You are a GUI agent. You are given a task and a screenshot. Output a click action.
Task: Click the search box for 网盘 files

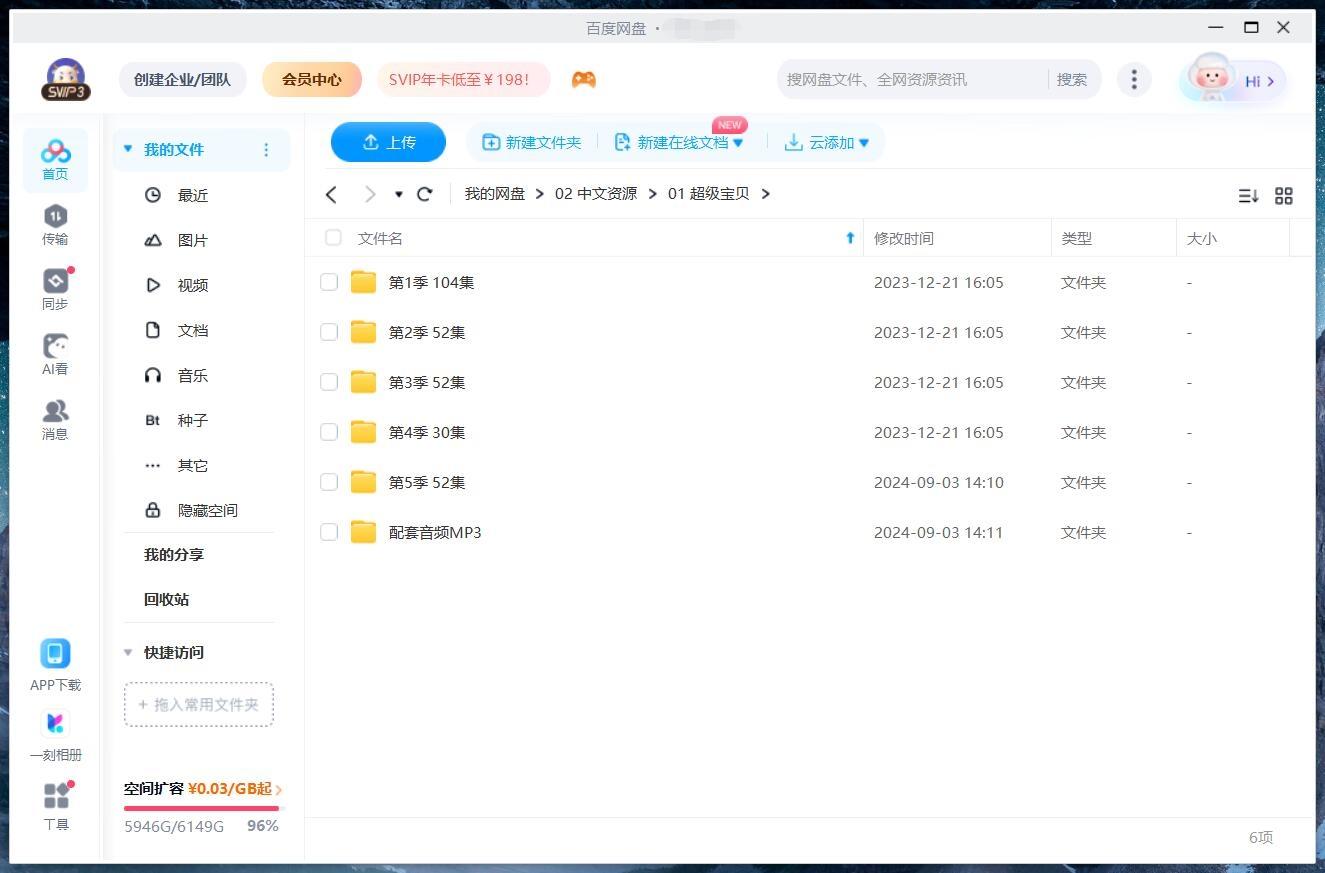910,80
